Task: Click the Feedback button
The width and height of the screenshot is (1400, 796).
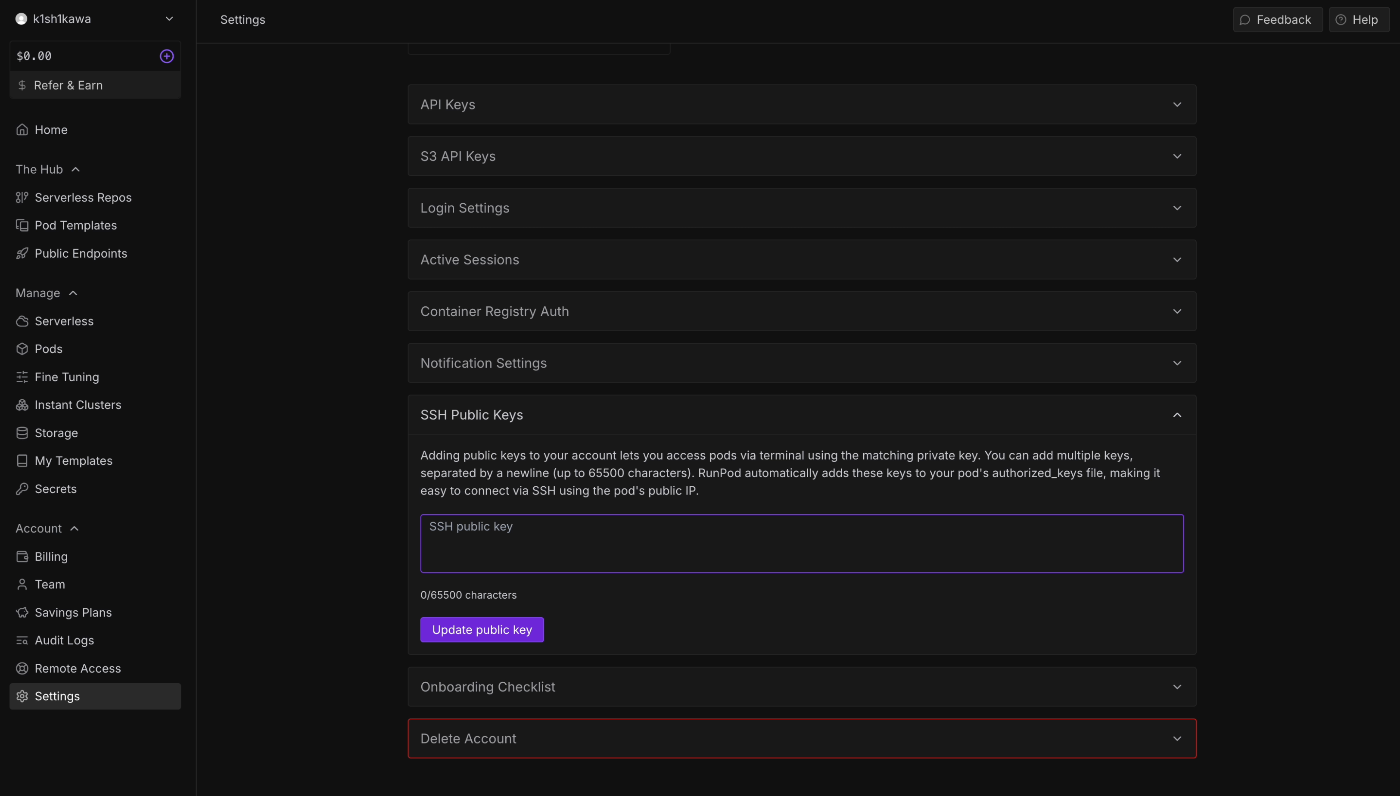Action: 1277,20
